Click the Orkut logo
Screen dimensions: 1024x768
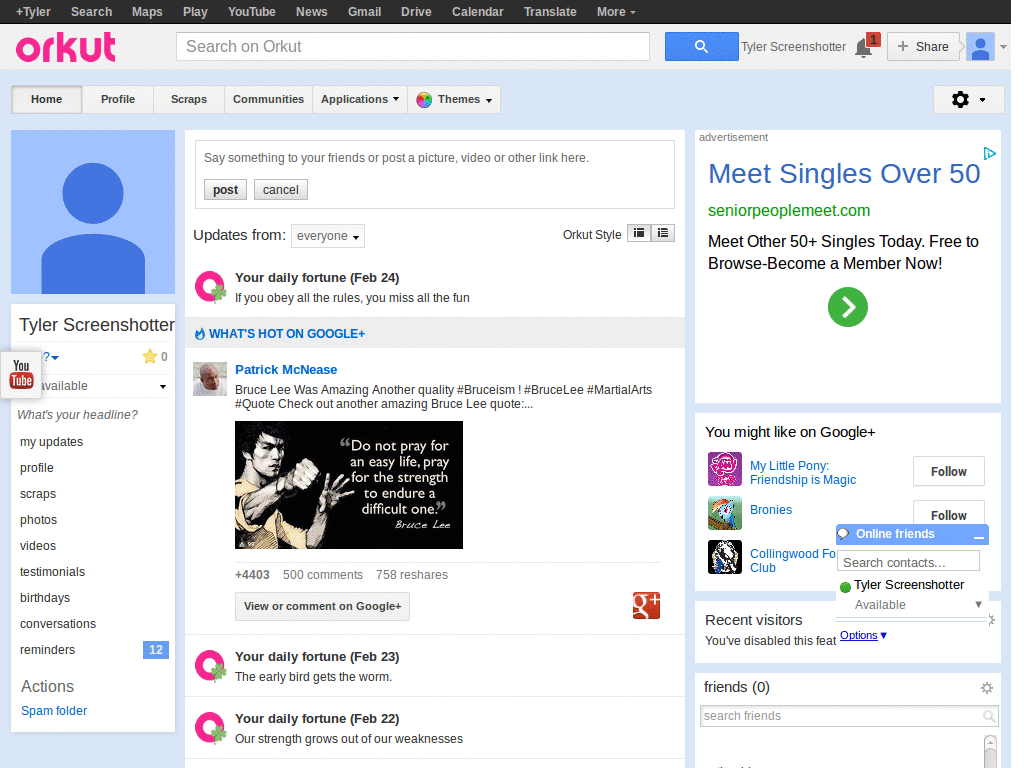pos(65,47)
